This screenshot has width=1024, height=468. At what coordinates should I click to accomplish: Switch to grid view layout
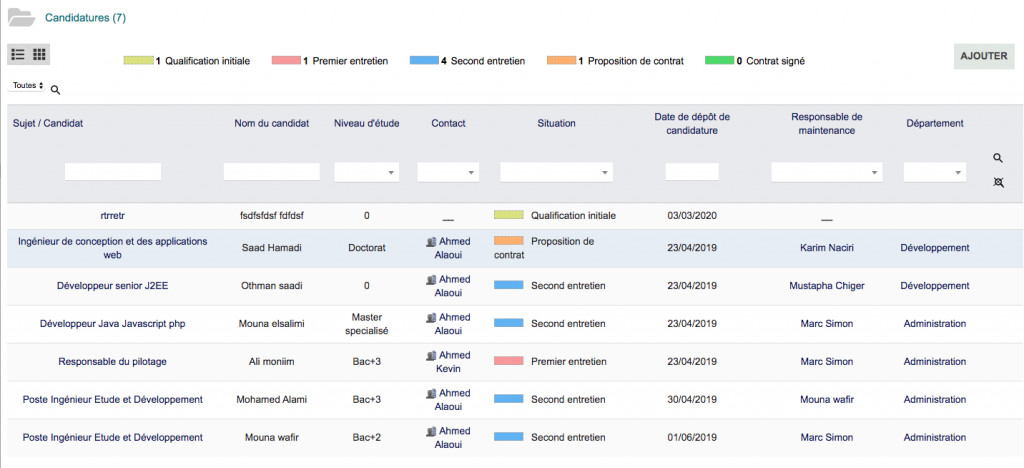(x=40, y=54)
